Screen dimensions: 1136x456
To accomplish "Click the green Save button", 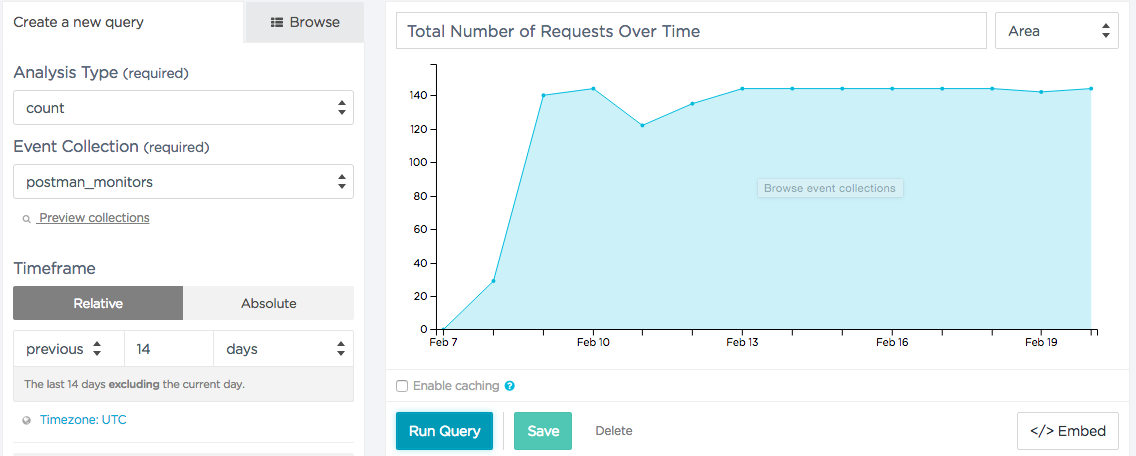I will [543, 431].
